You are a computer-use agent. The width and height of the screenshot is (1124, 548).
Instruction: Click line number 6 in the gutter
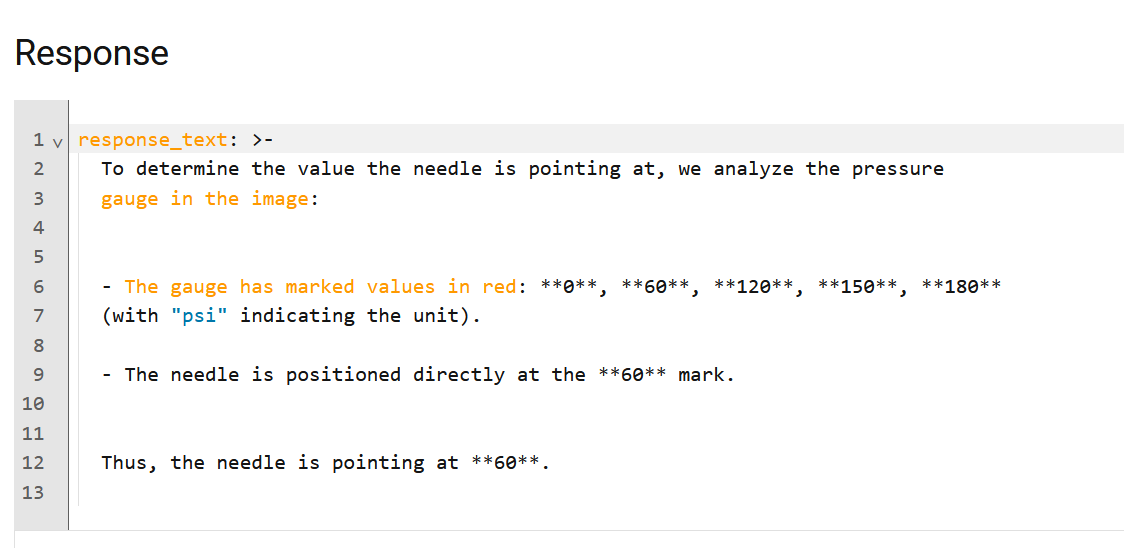(39, 287)
